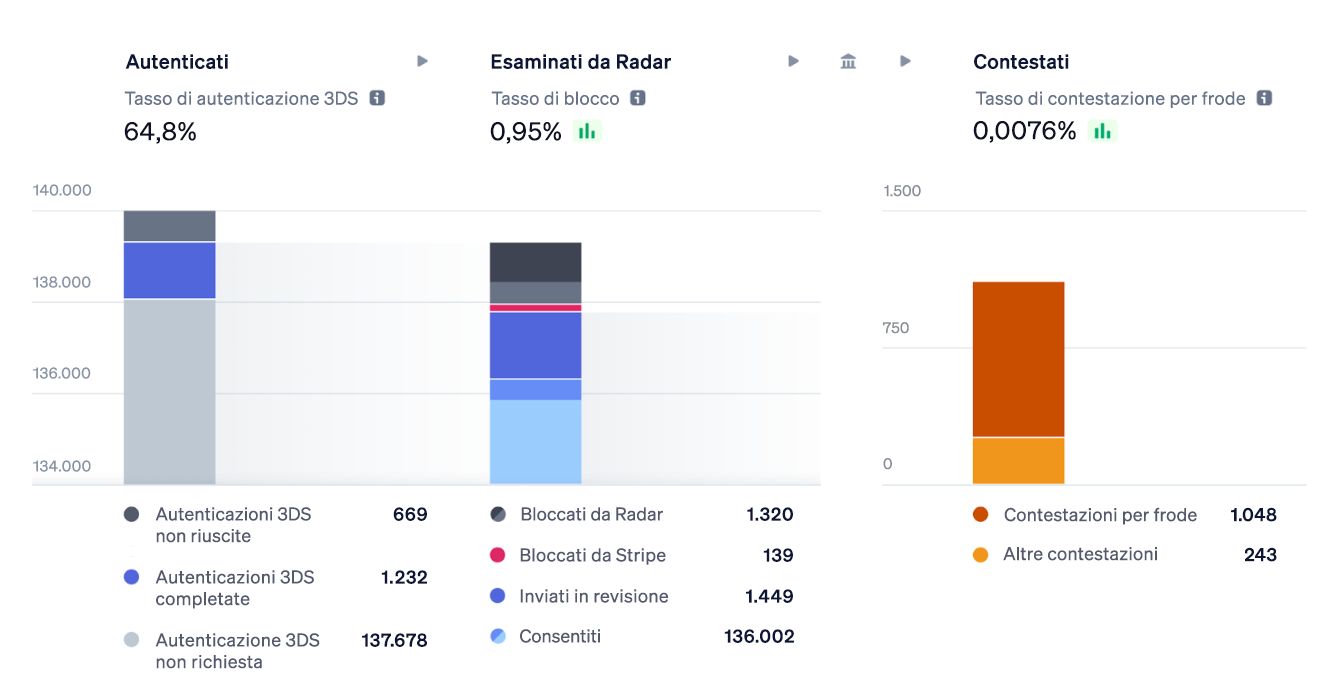This screenshot has width=1342, height=686.
Task: Click dark orange fraud disputes bar segment
Action: tap(1018, 359)
